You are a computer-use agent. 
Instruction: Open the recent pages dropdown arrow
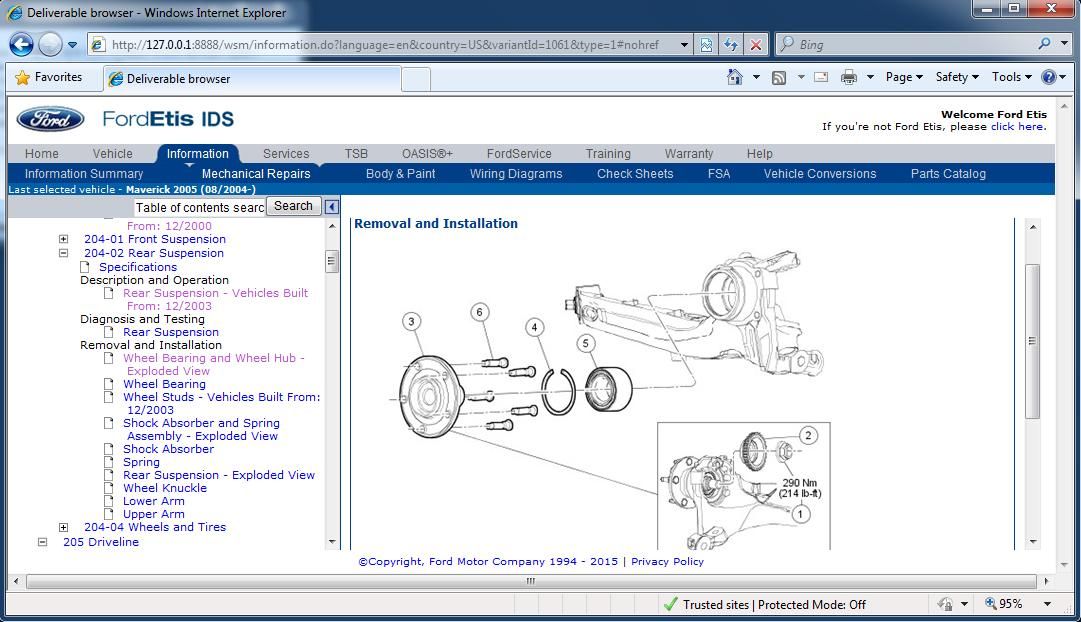(x=72, y=46)
